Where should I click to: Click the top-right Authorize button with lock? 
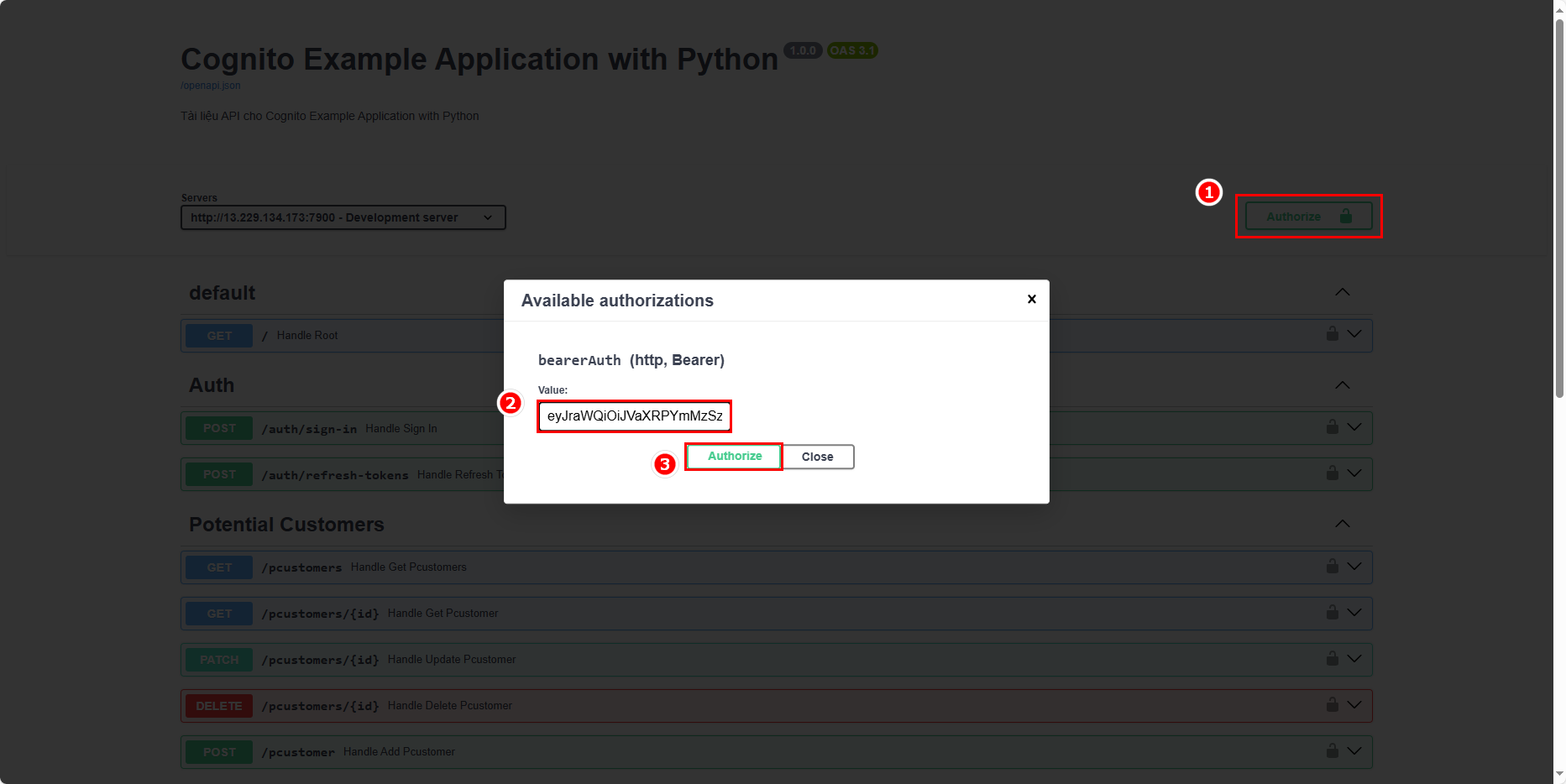(1307, 217)
